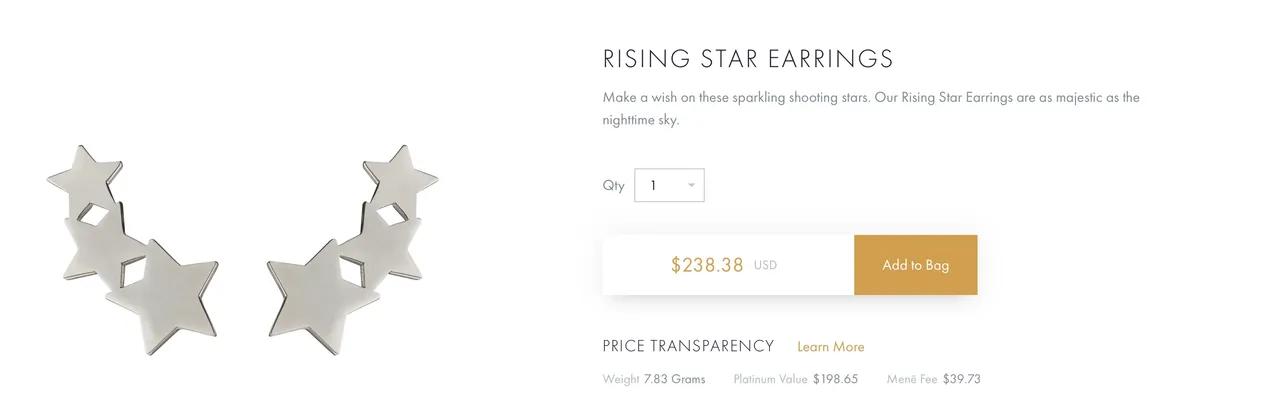The height and width of the screenshot is (394, 1280).
Task: Click the $238.38 price amount
Action: pyautogui.click(x=707, y=265)
